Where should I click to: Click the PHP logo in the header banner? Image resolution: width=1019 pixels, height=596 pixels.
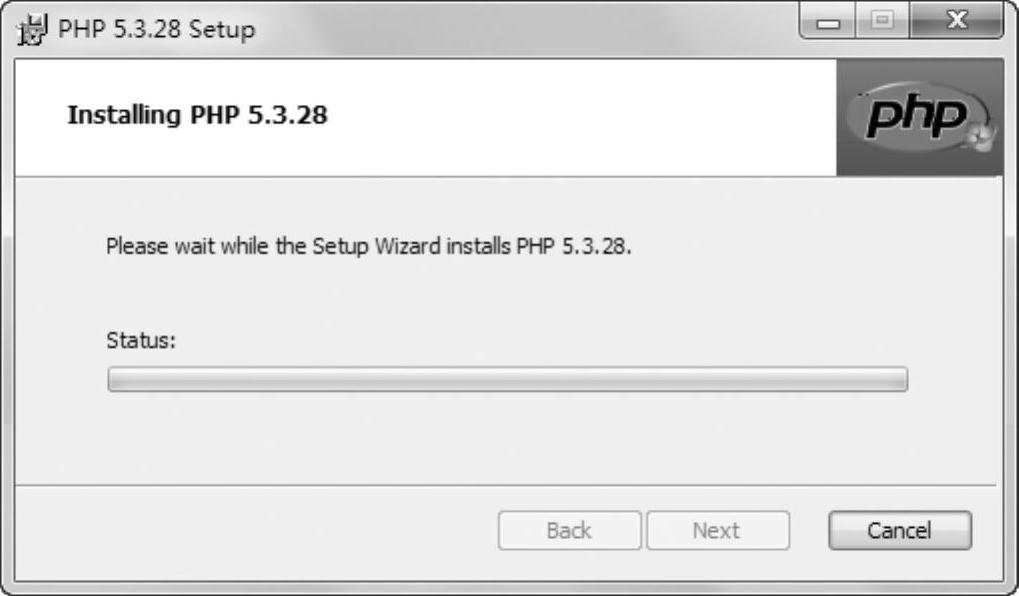[917, 117]
